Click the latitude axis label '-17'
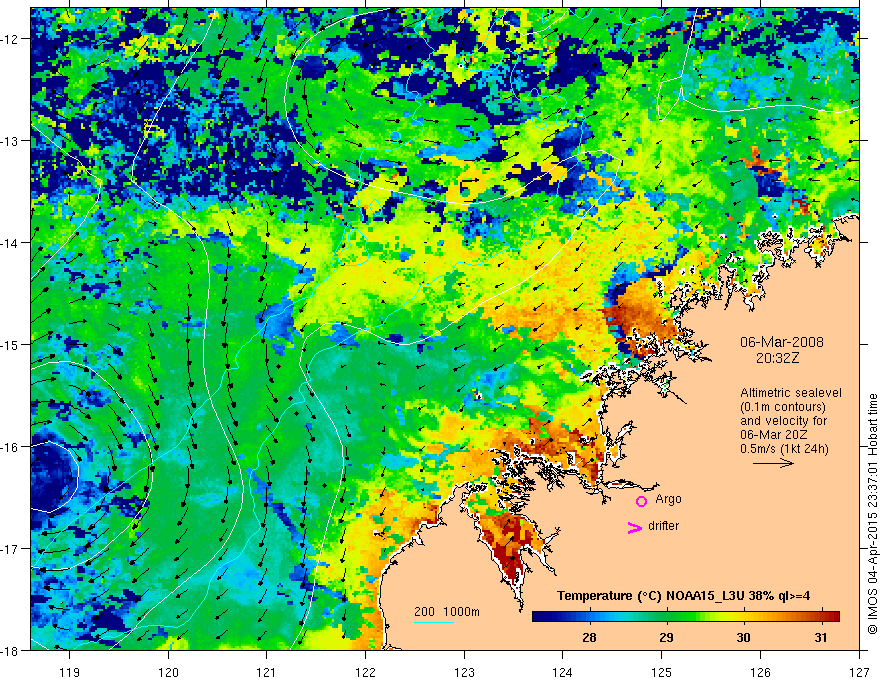 (x=11, y=549)
